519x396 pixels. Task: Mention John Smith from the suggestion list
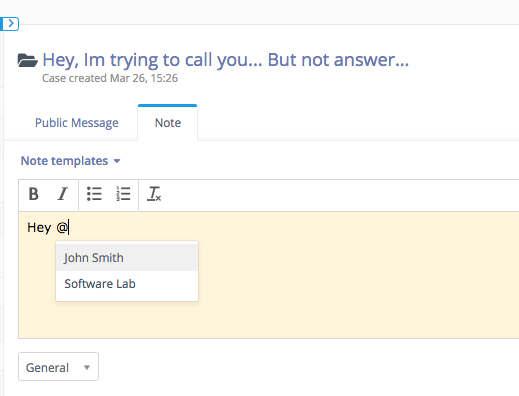(x=127, y=257)
